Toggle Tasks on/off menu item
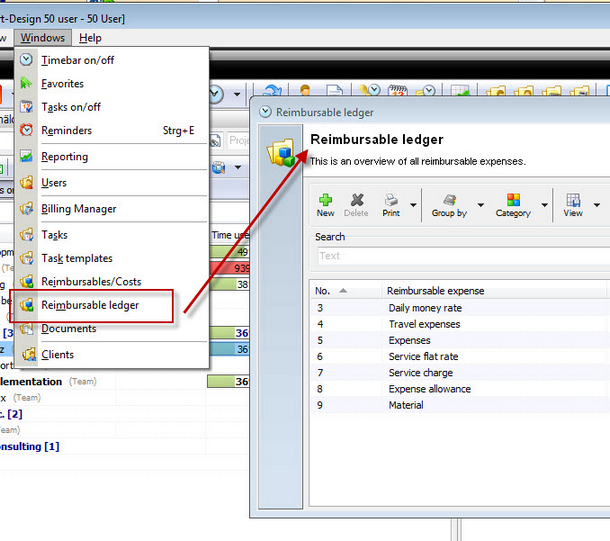This screenshot has height=541, width=610. click(x=71, y=107)
